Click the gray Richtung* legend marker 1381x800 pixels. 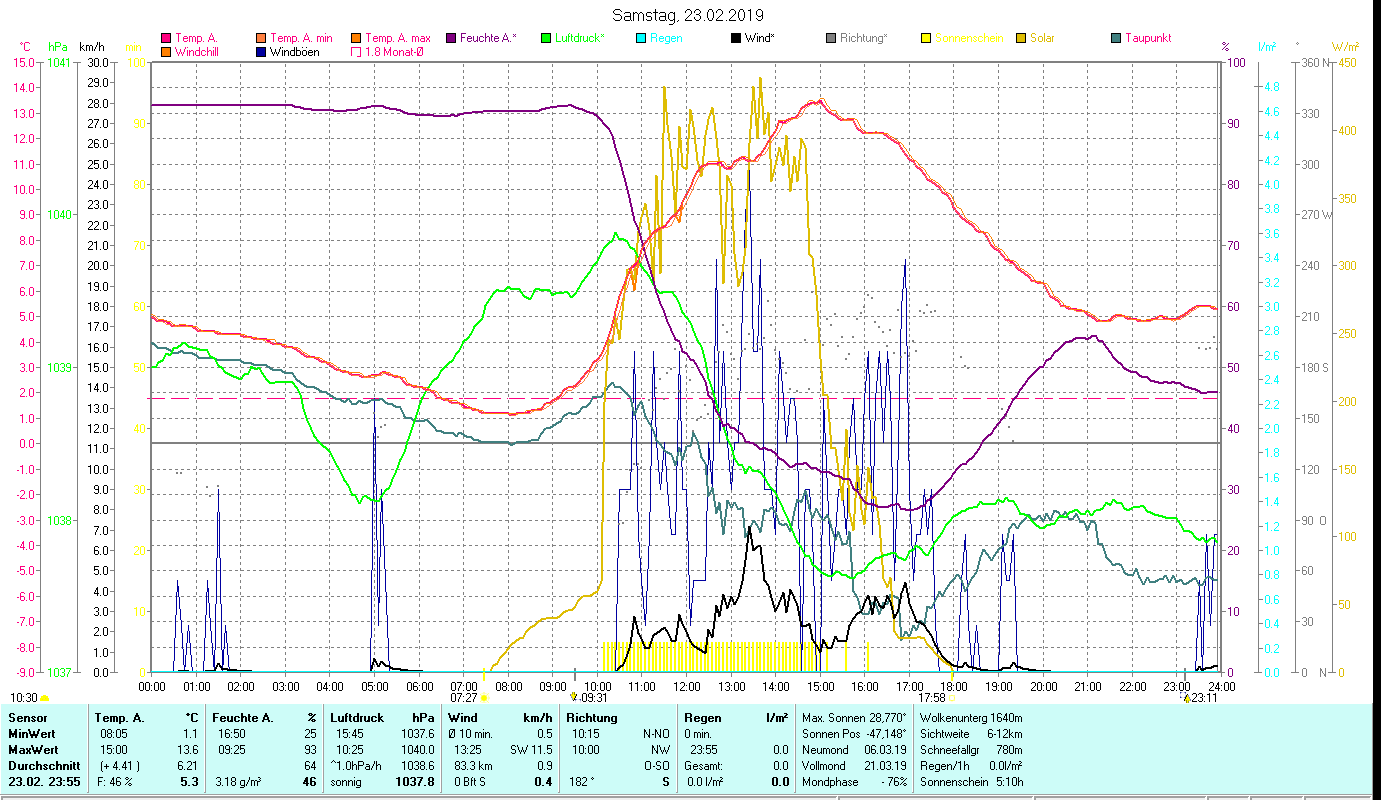(x=830, y=38)
